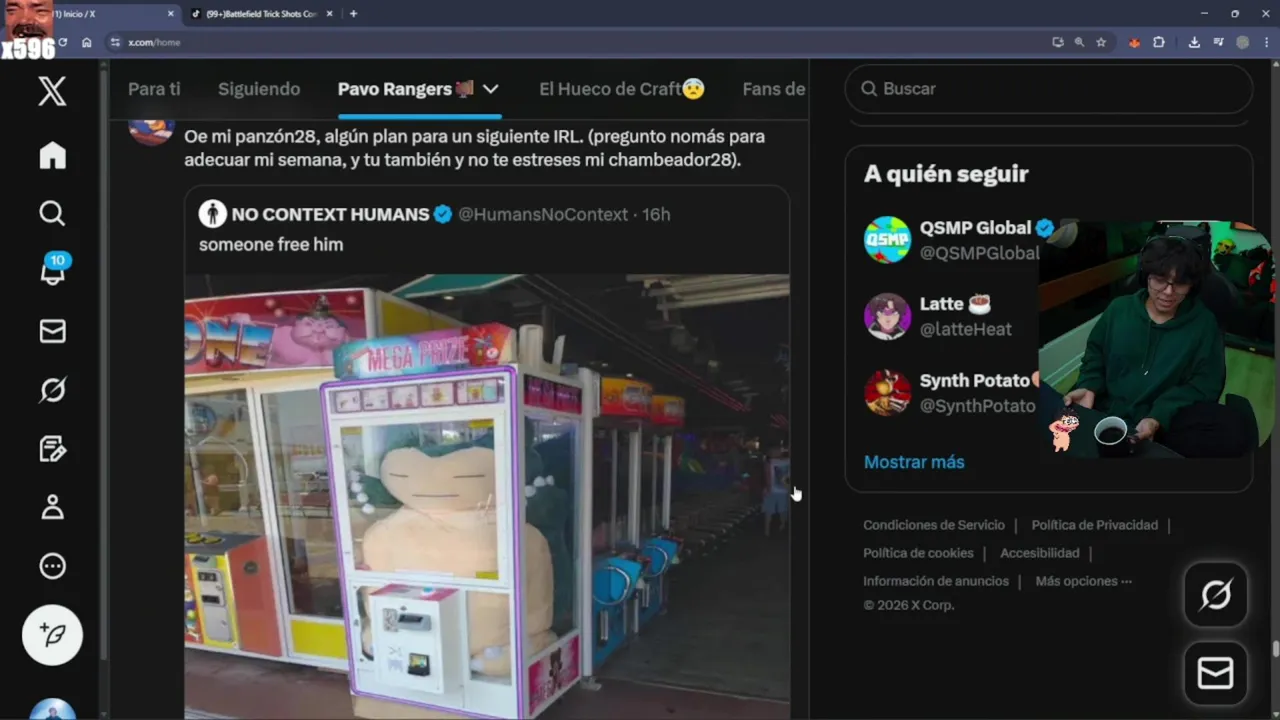The width and height of the screenshot is (1280, 720).
Task: Open notifications bell showing badge 10
Action: point(52,269)
